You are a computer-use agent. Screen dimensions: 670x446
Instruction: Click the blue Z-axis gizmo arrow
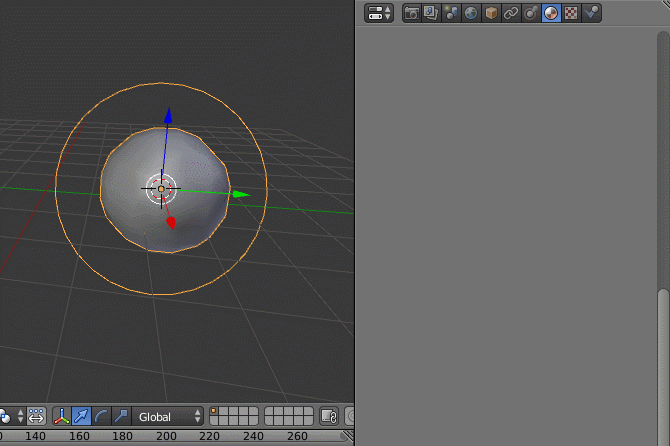point(168,115)
